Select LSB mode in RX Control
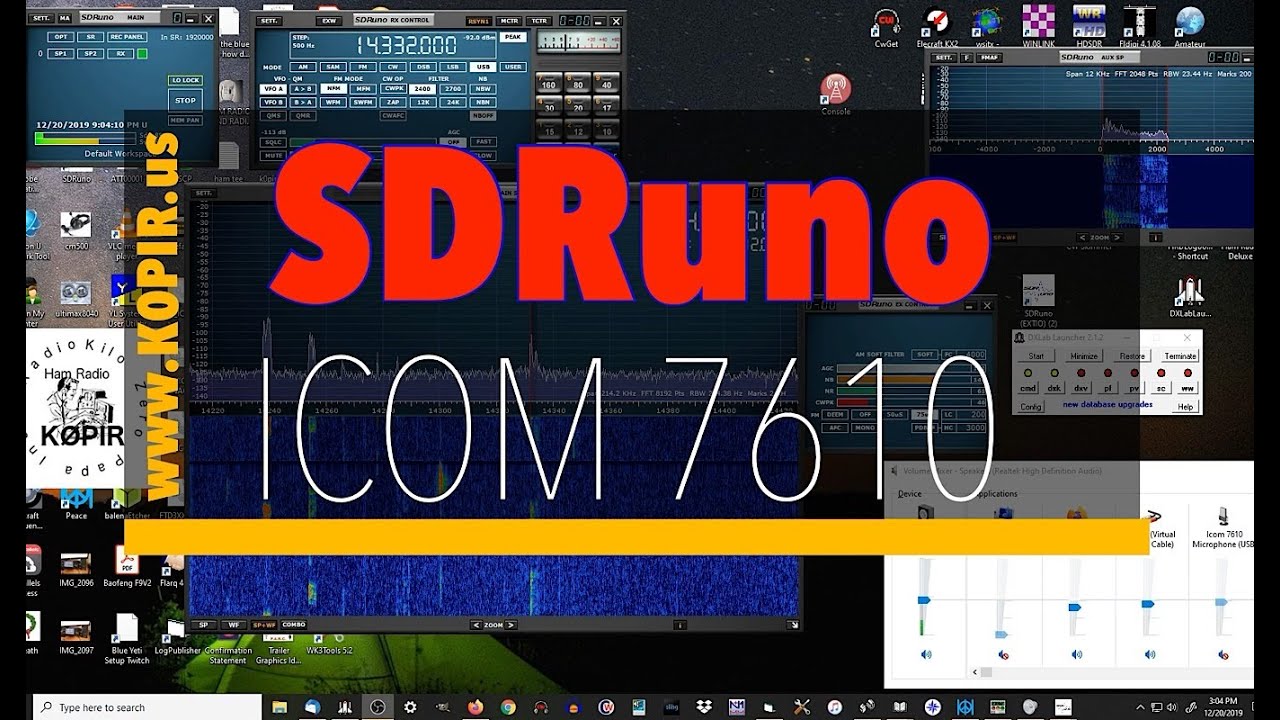This screenshot has height=720, width=1280. point(453,67)
